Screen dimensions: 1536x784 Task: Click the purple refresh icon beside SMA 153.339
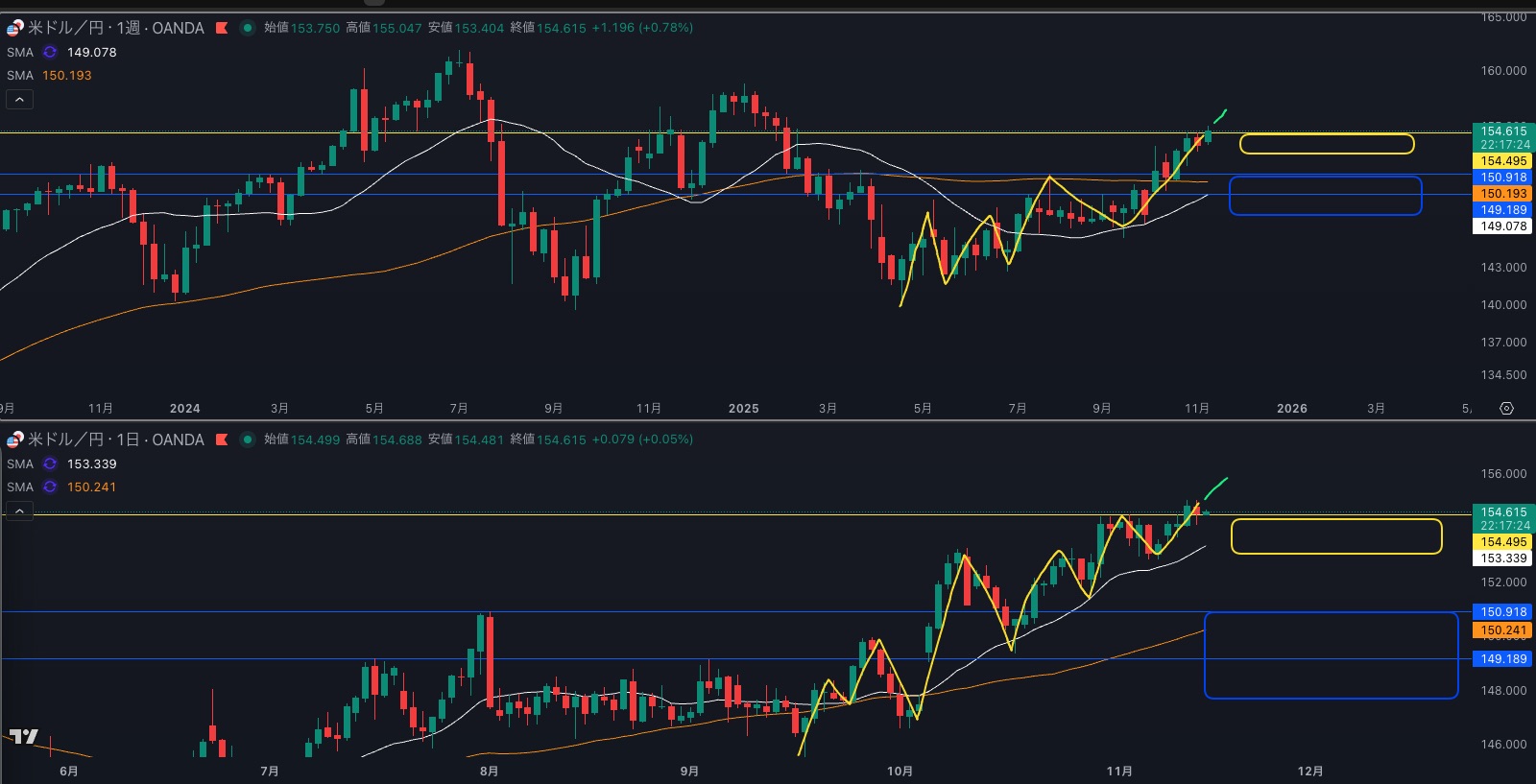coord(50,464)
